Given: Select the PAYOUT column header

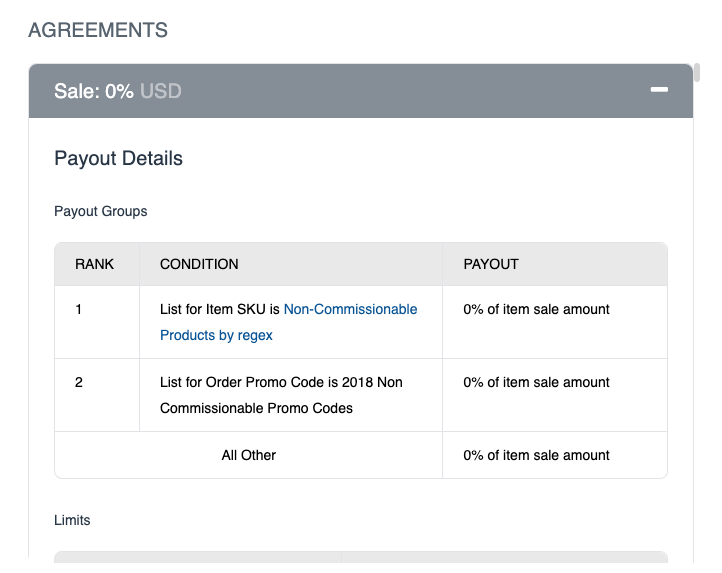Looking at the screenshot, I should tap(491, 264).
